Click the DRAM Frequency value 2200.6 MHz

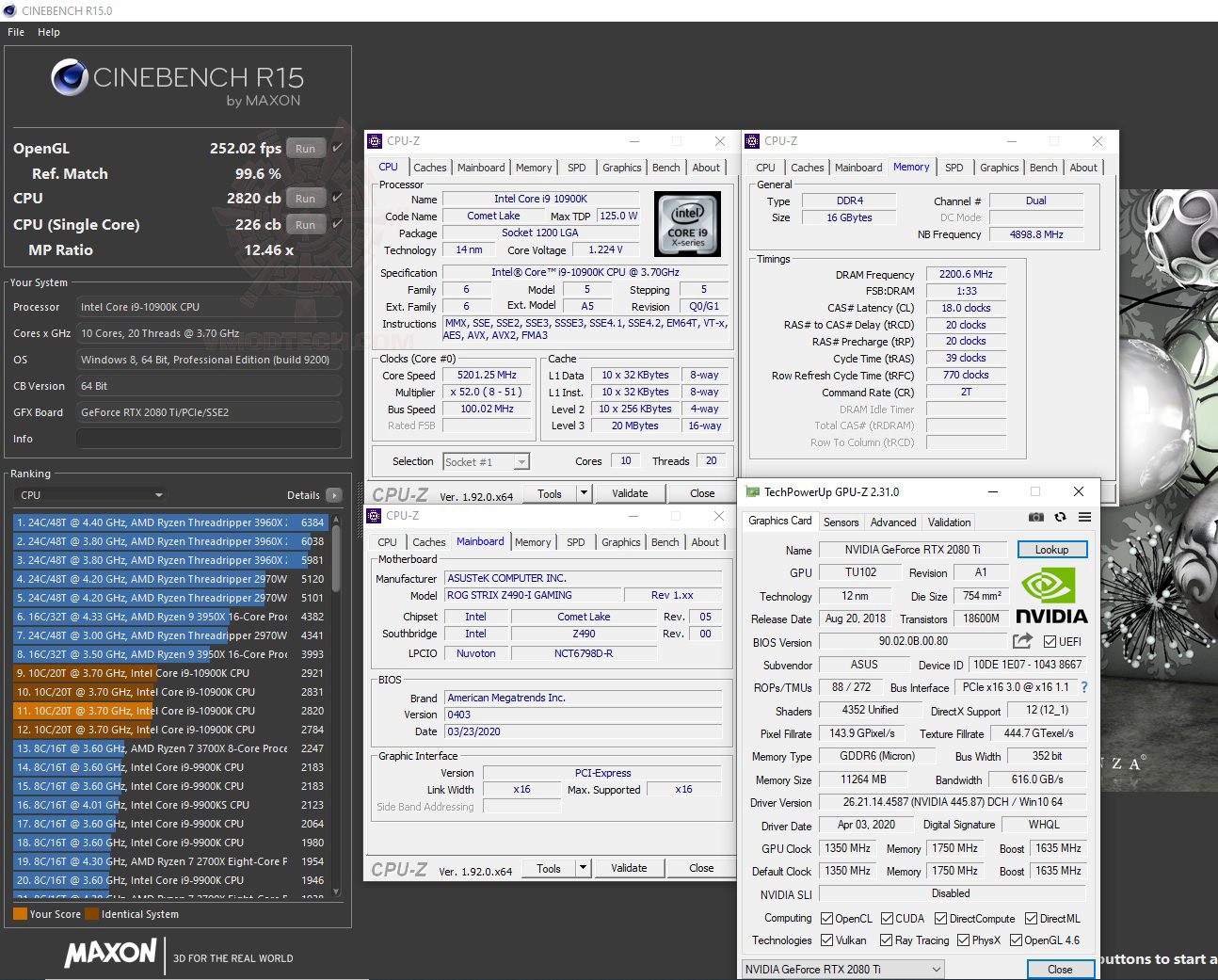click(x=966, y=274)
